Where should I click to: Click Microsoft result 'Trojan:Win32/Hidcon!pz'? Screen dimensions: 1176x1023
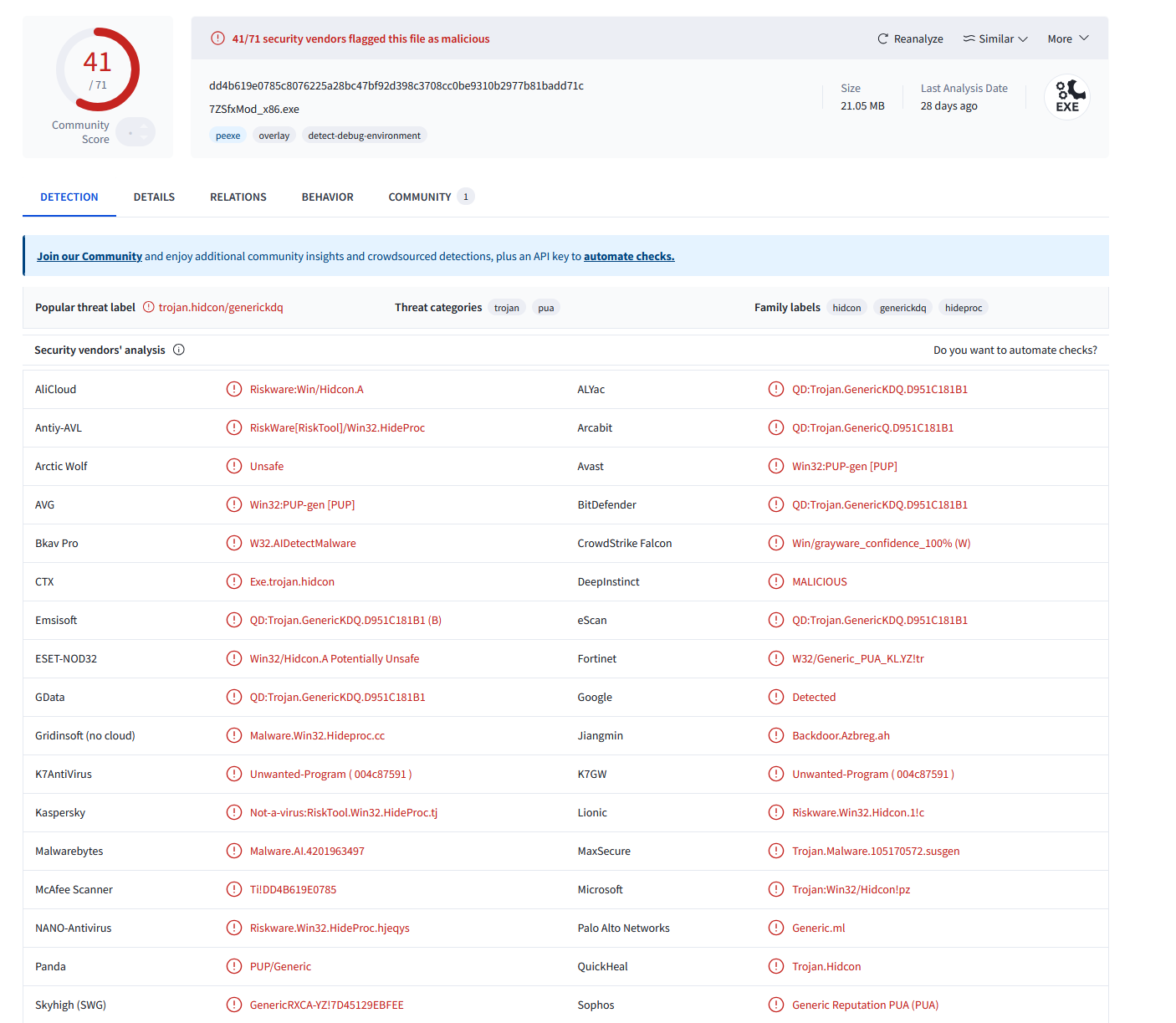[851, 890]
